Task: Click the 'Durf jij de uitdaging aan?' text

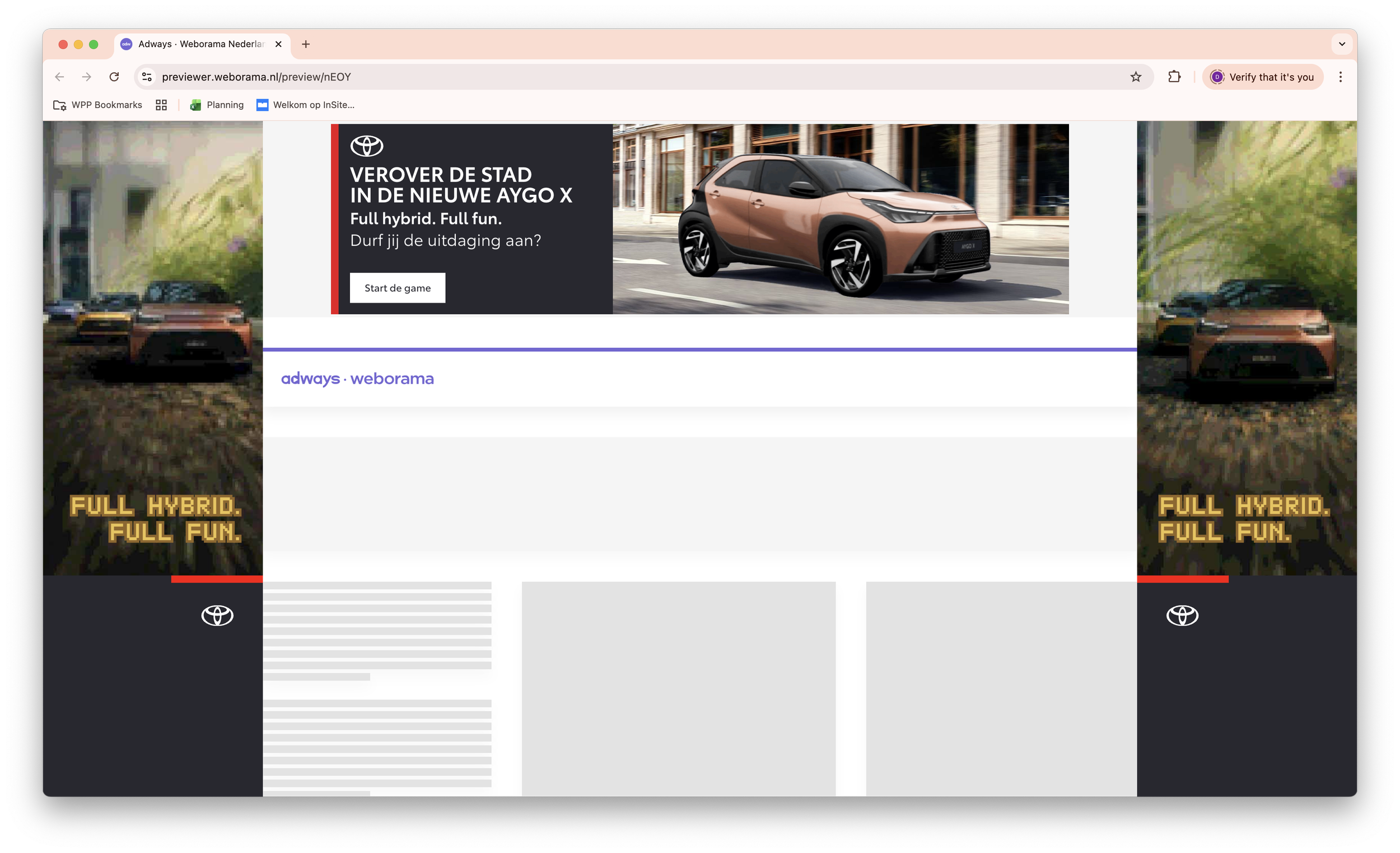Action: (x=445, y=241)
